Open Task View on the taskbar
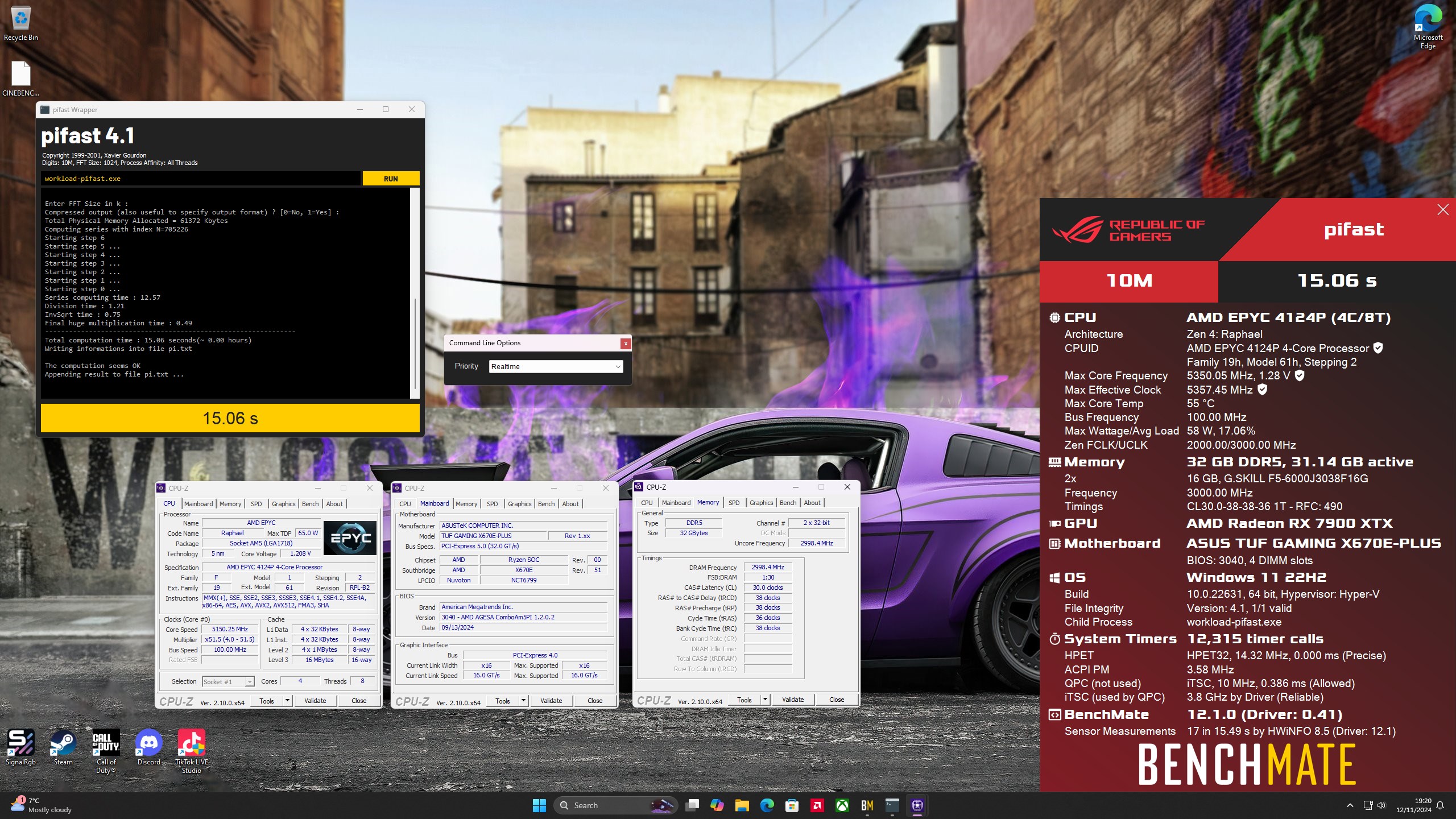The width and height of the screenshot is (1456, 819). tap(692, 805)
